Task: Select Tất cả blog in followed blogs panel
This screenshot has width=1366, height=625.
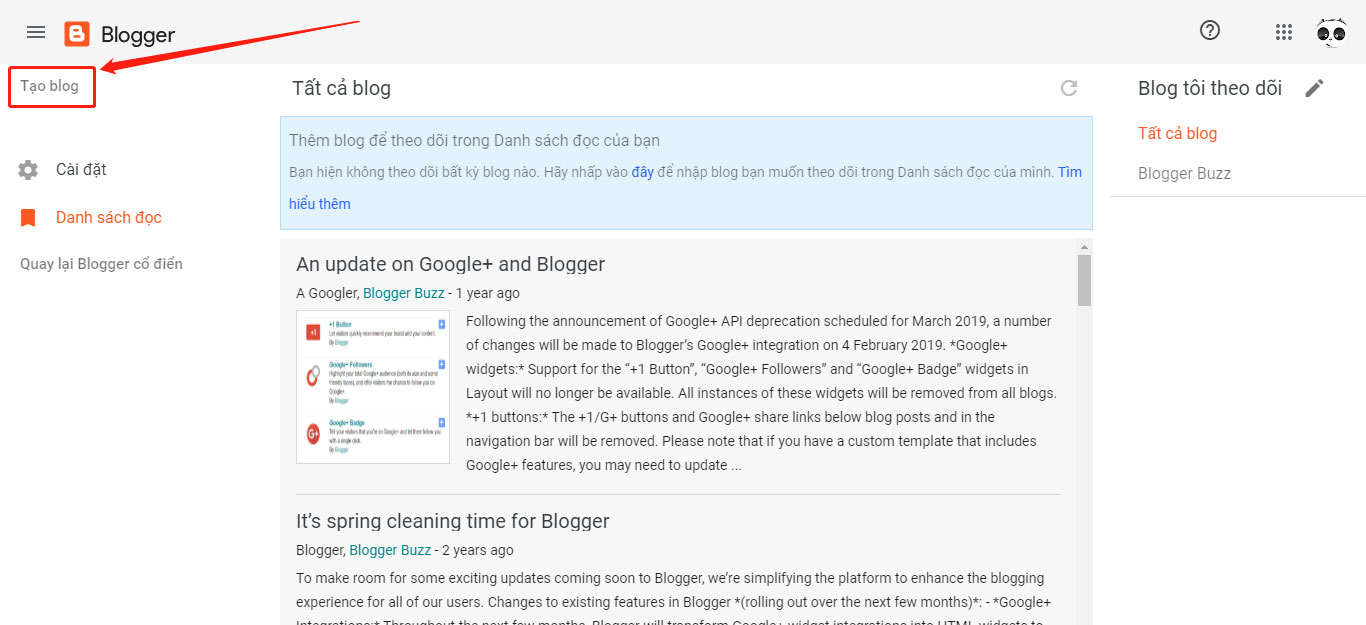Action: (1177, 134)
